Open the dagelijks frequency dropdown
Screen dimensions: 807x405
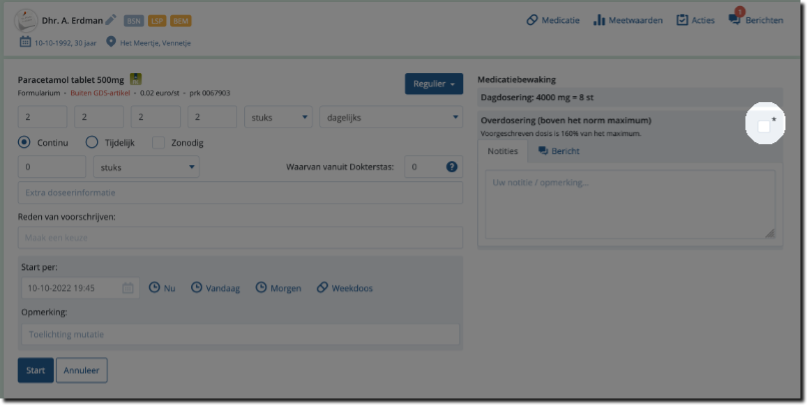(390, 117)
